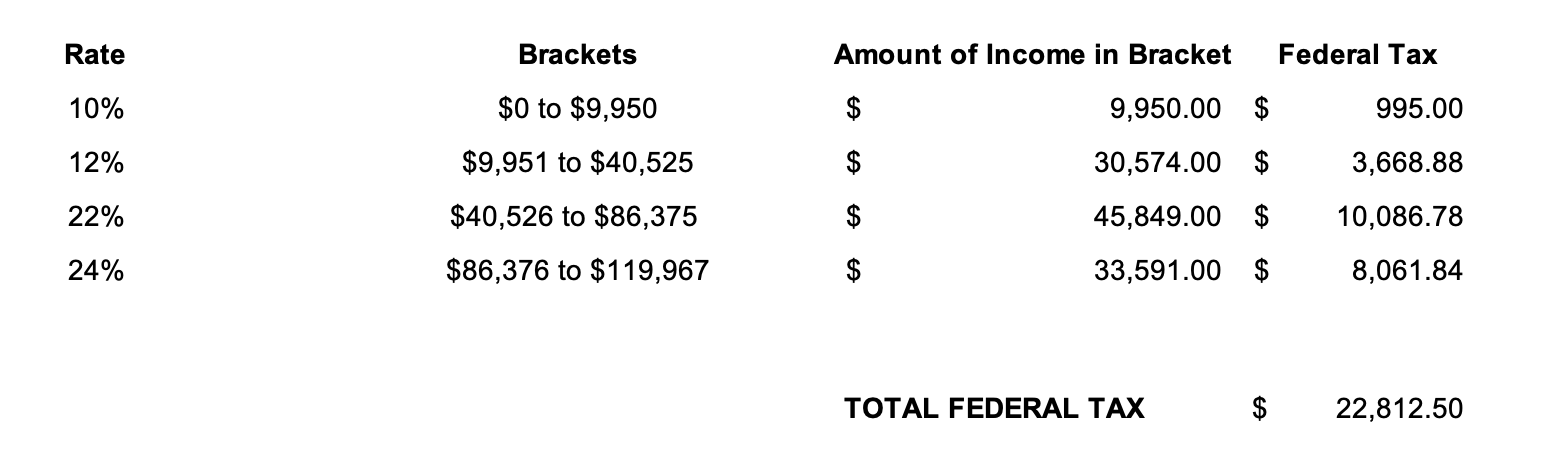
Task: Click the TOTAL FEDERAL TAX label
Action: (x=994, y=408)
